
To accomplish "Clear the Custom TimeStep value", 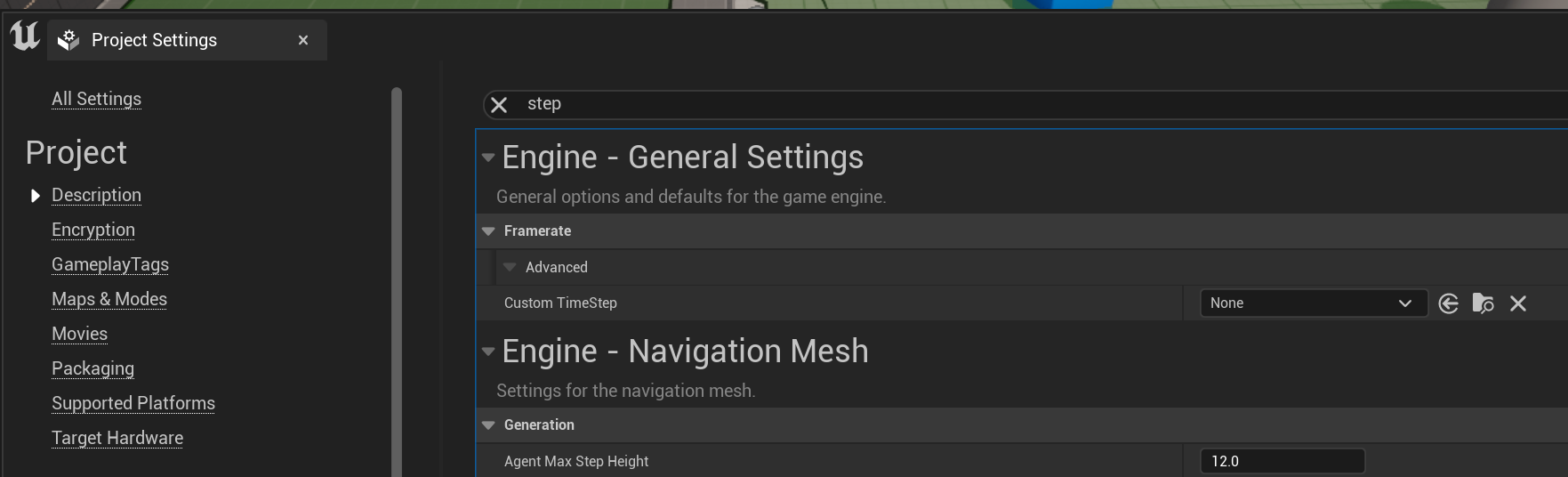I will point(1518,303).
